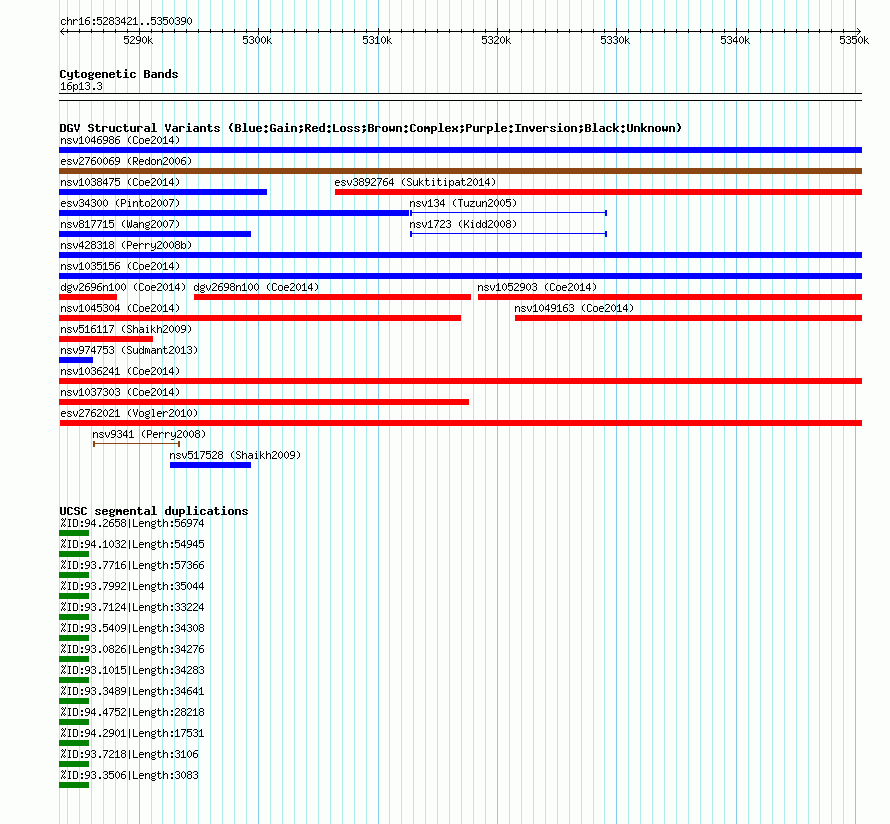Click duplication %ID:94.4752|Length:28218
This screenshot has height=824, width=890.
(132, 712)
